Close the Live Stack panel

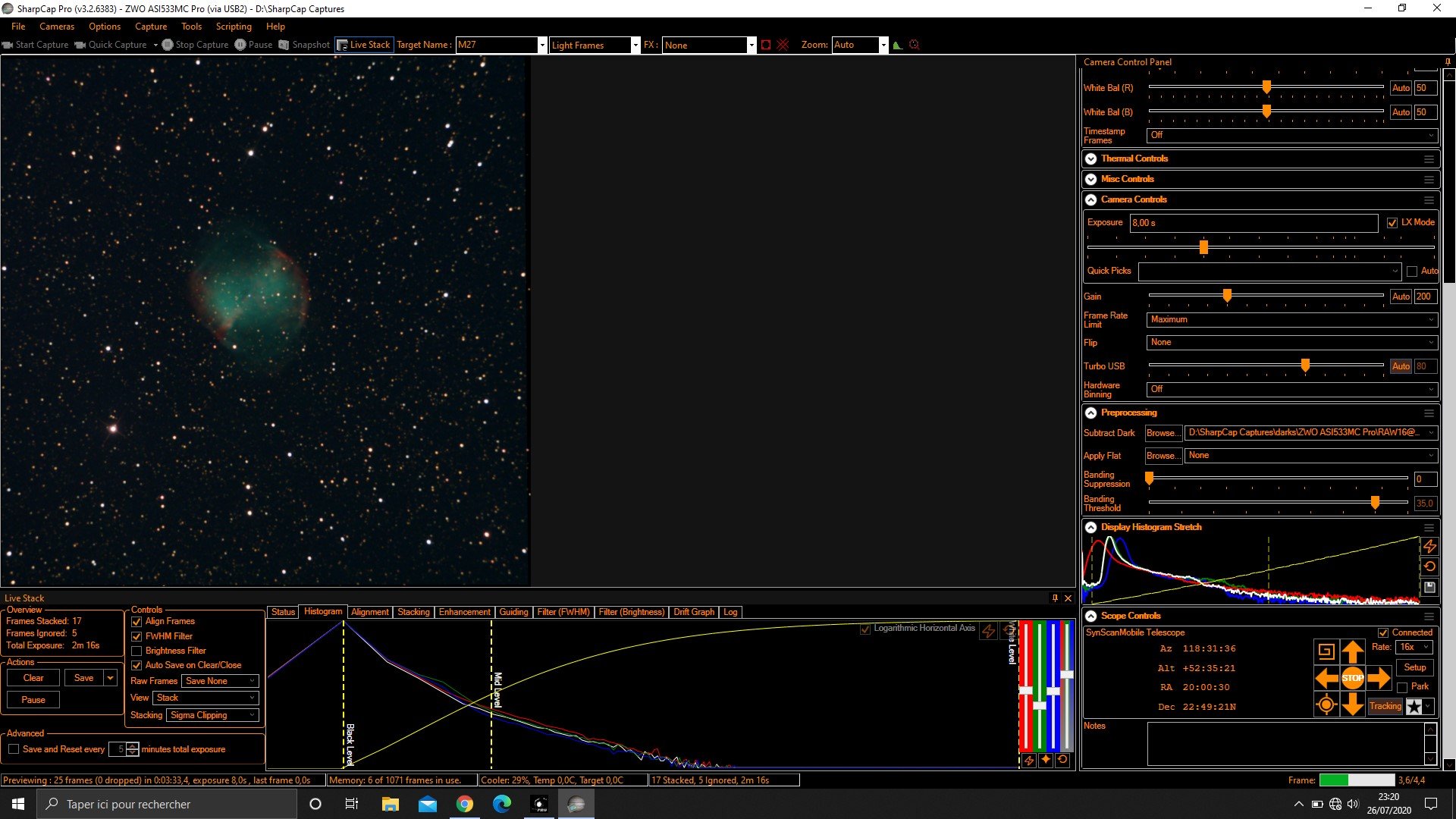(1068, 598)
